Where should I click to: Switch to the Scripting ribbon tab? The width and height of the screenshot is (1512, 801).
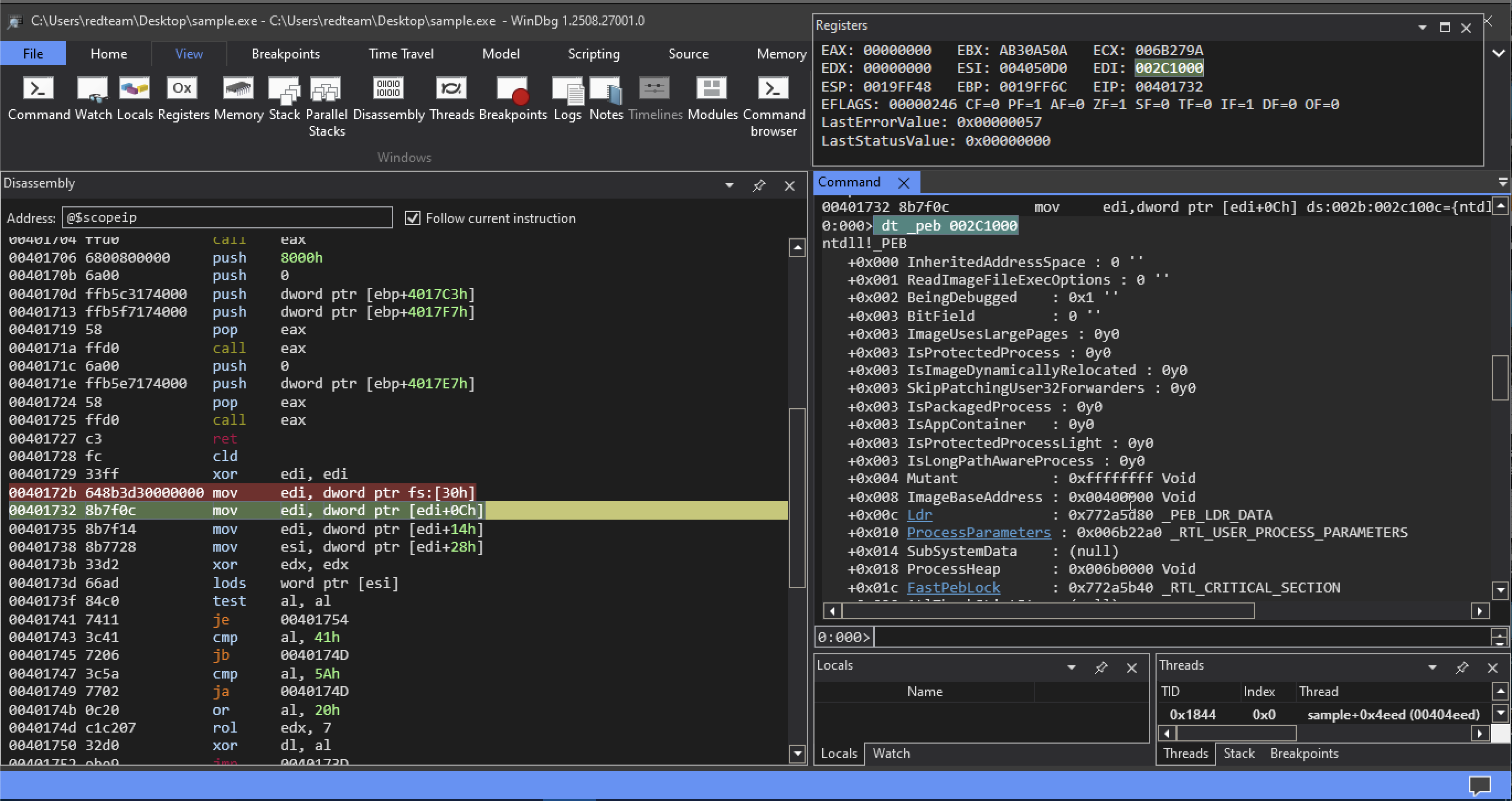(x=593, y=54)
